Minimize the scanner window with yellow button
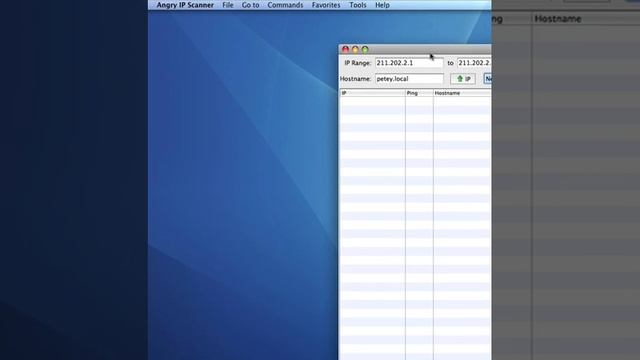This screenshot has height=360, width=640. click(x=355, y=49)
